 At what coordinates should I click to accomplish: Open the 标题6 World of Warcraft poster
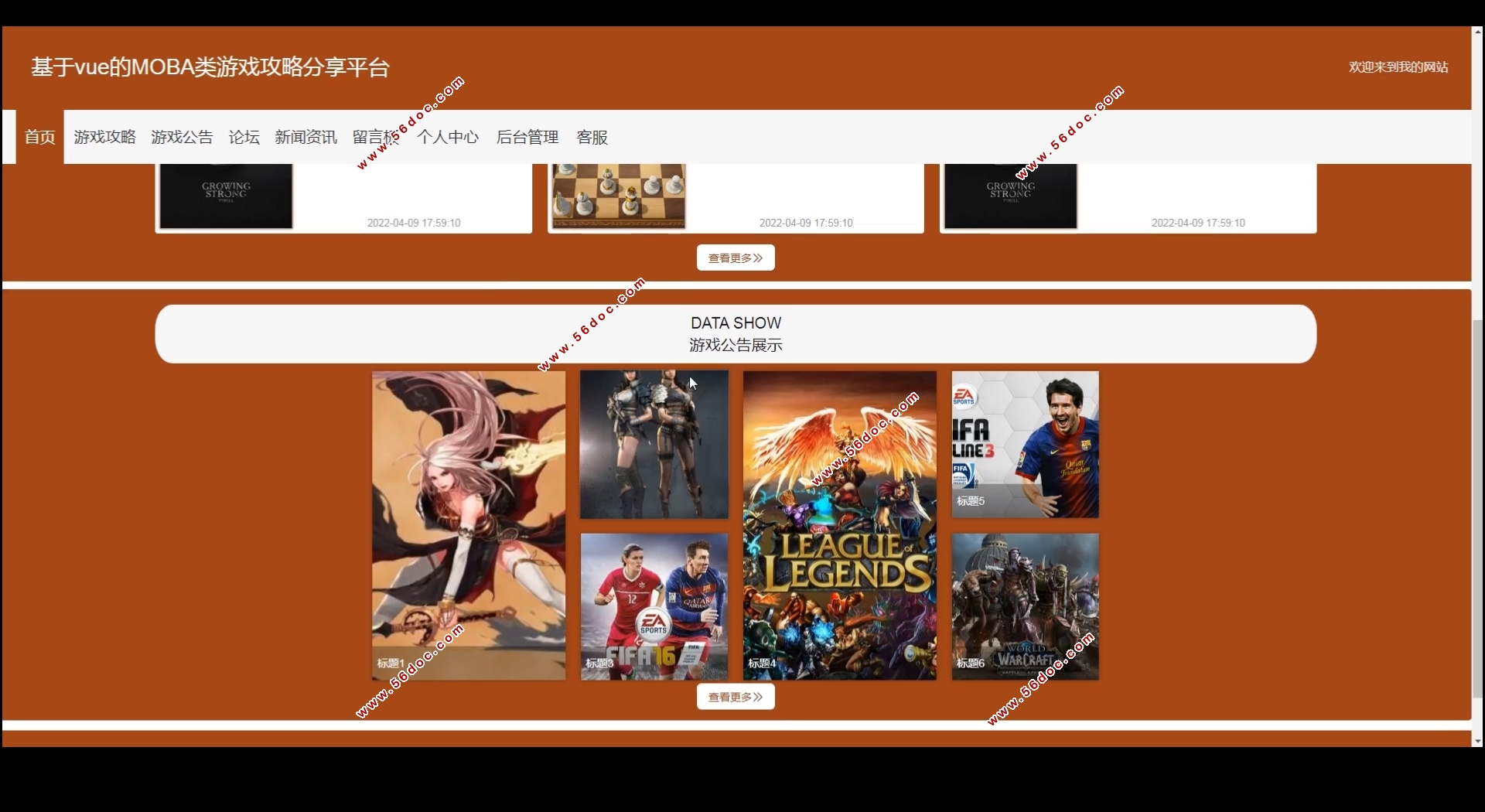[x=1026, y=607]
